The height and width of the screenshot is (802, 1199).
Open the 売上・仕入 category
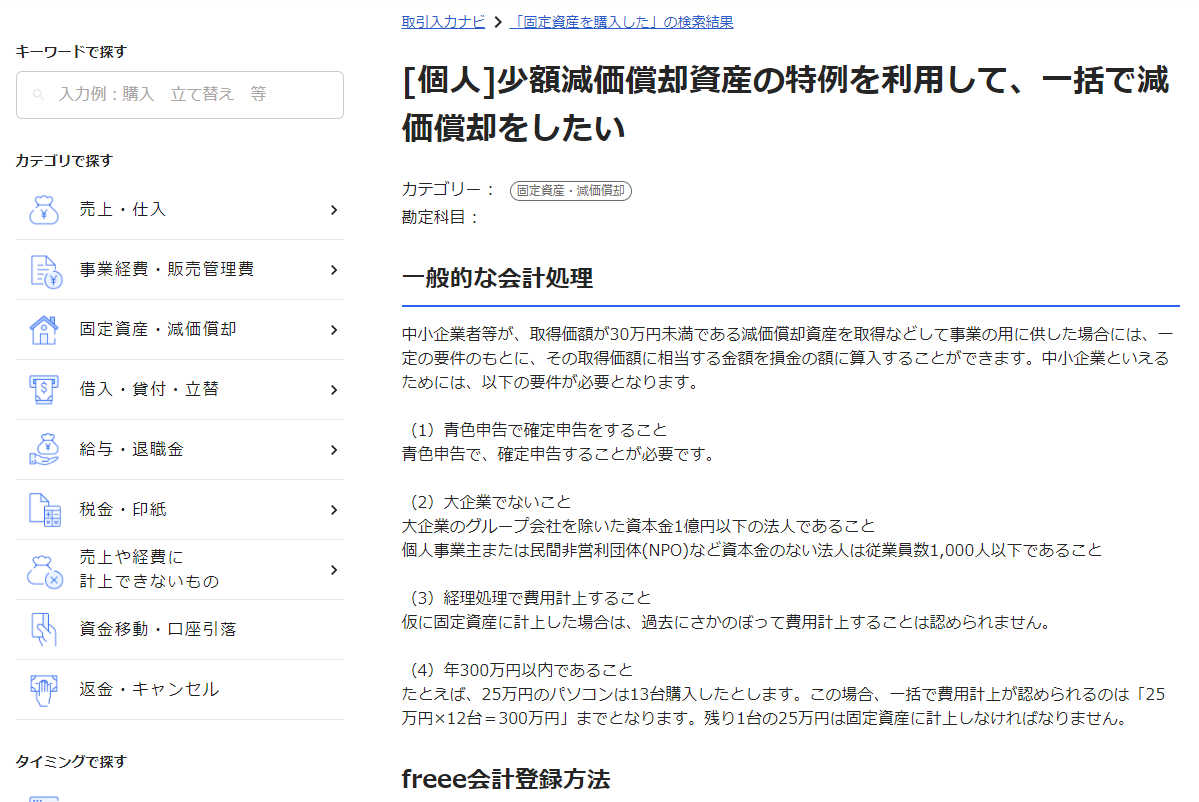[x=180, y=209]
